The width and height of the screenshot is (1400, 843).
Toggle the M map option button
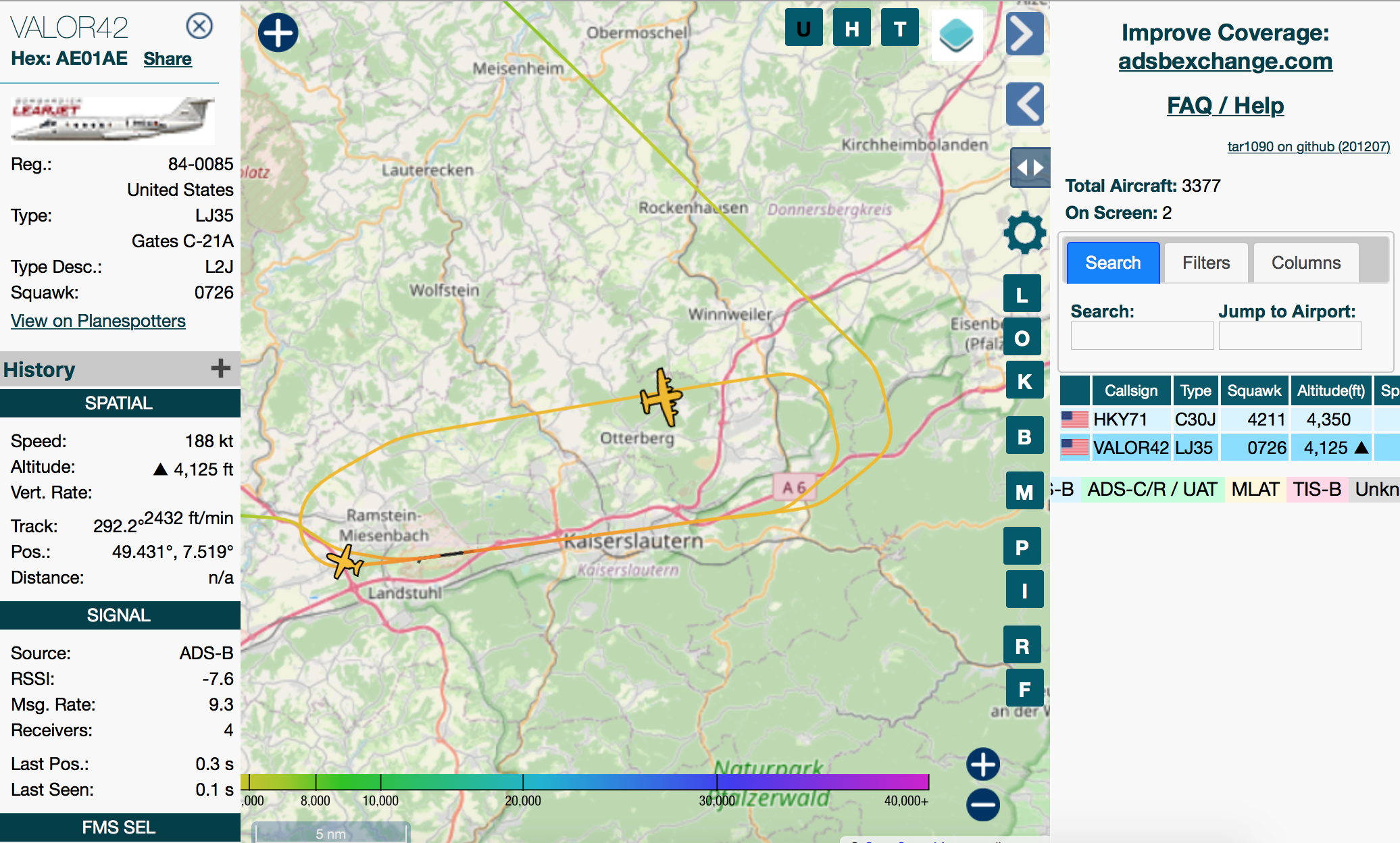[x=1024, y=491]
